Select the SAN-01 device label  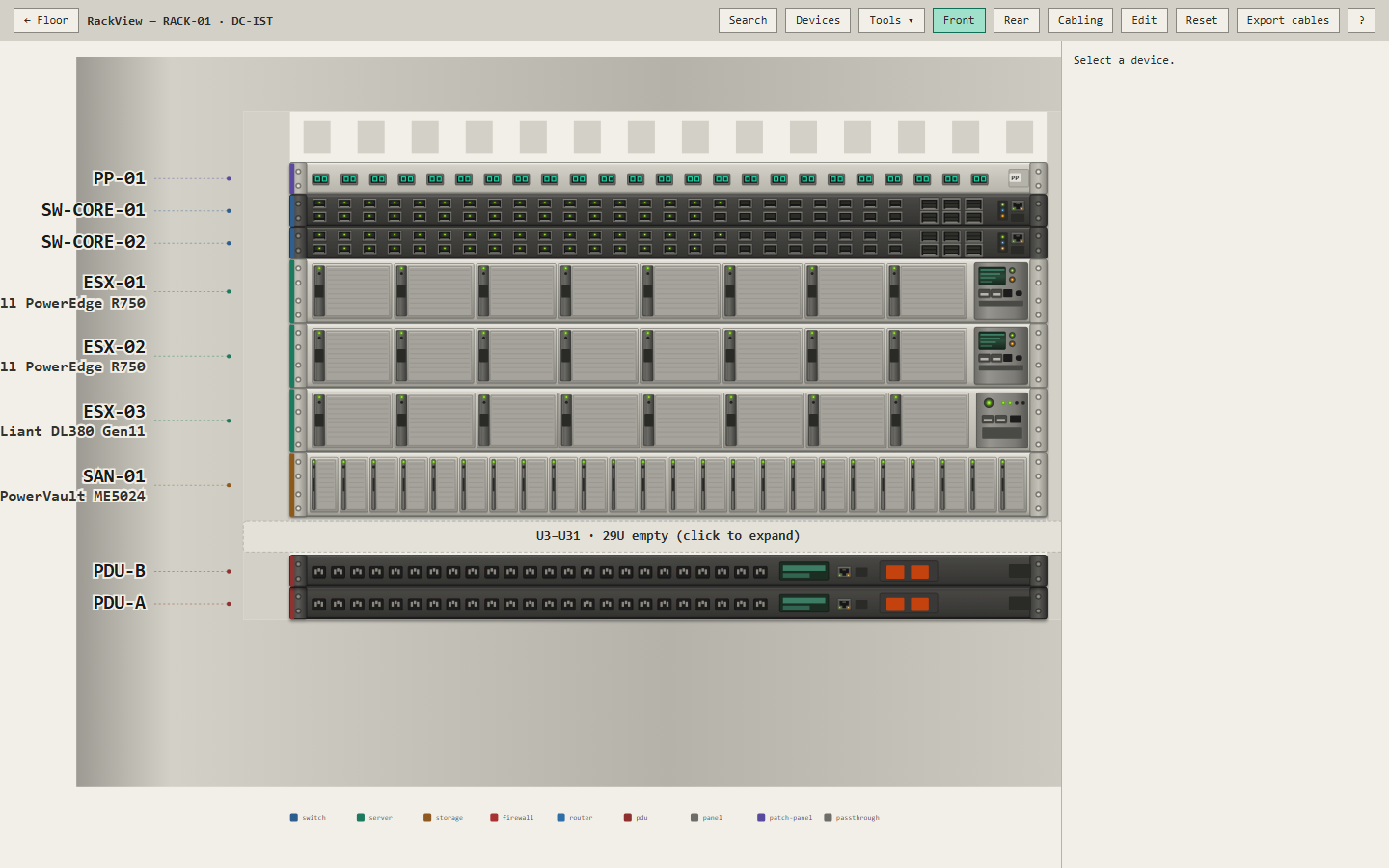[x=115, y=476]
